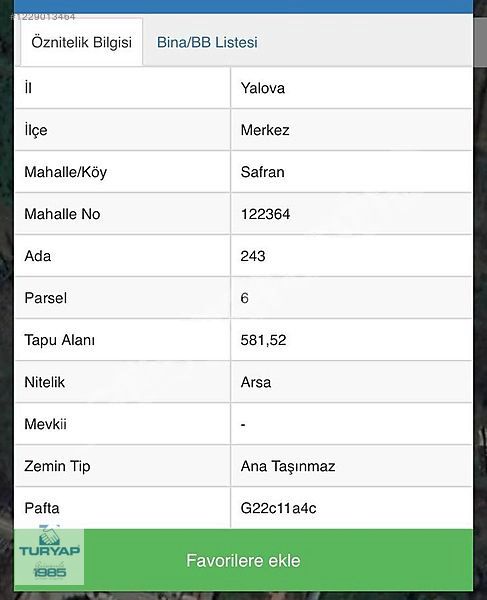The width and height of the screenshot is (487, 600).
Task: Select the Ana Taşınmaz value
Action: (x=288, y=466)
